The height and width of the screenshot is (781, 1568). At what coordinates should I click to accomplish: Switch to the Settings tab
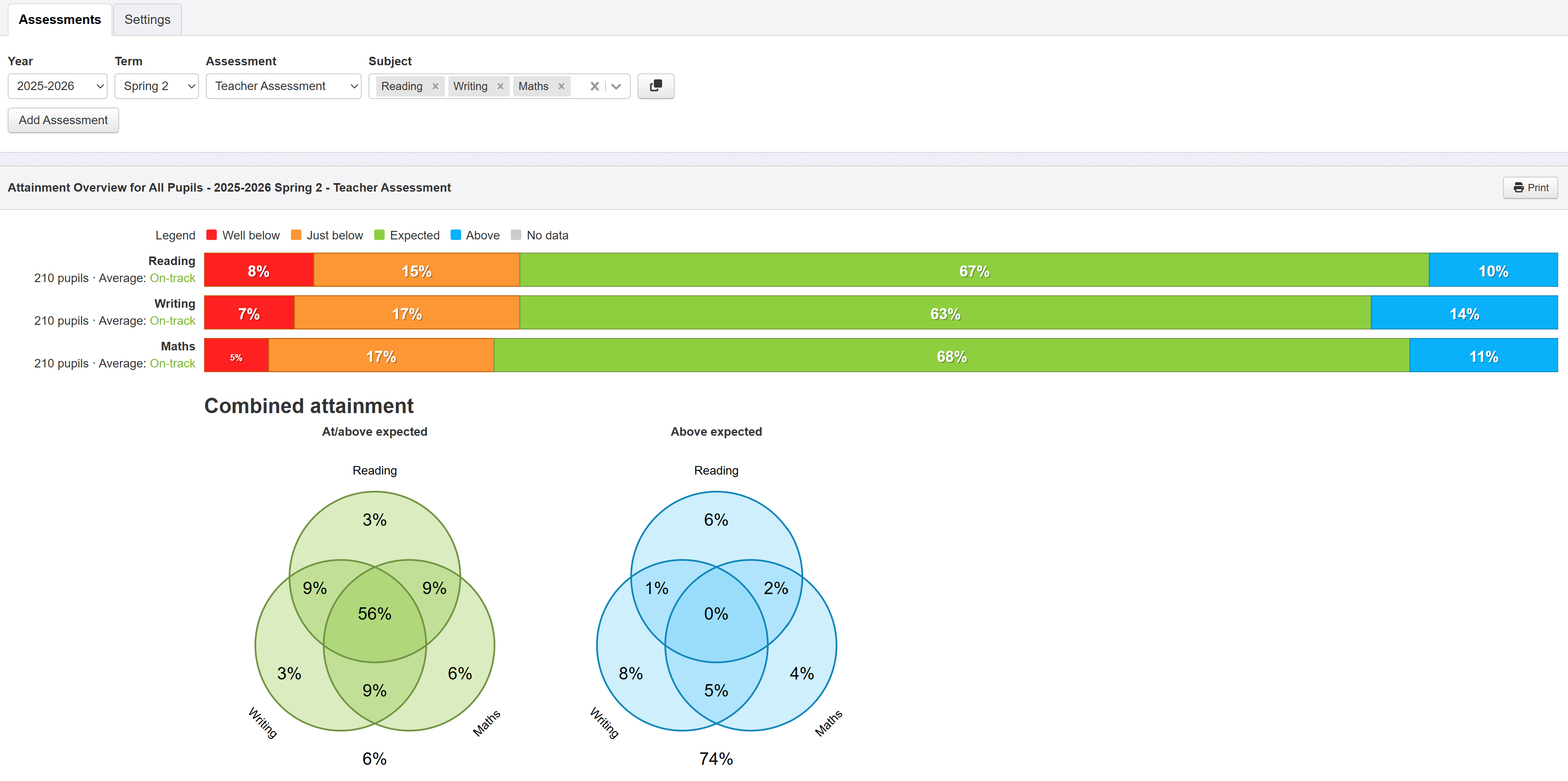(x=147, y=20)
